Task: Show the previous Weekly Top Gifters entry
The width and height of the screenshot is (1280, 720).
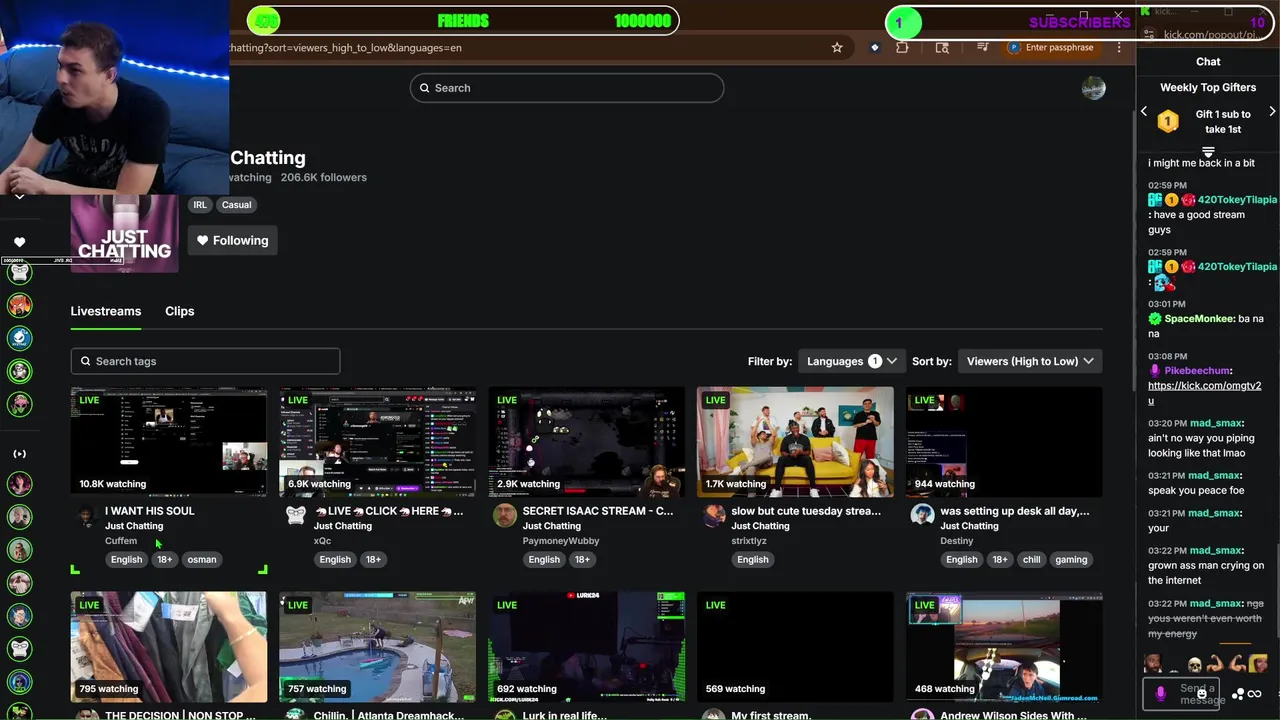Action: (x=1144, y=112)
